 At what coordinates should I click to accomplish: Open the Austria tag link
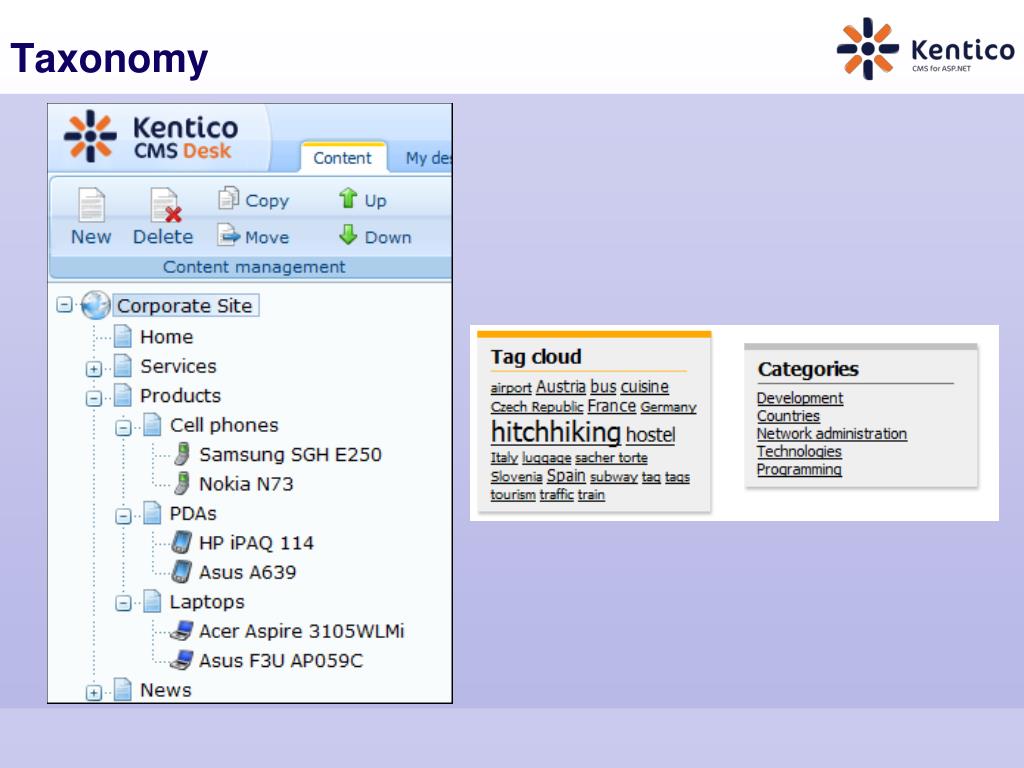[x=561, y=387]
